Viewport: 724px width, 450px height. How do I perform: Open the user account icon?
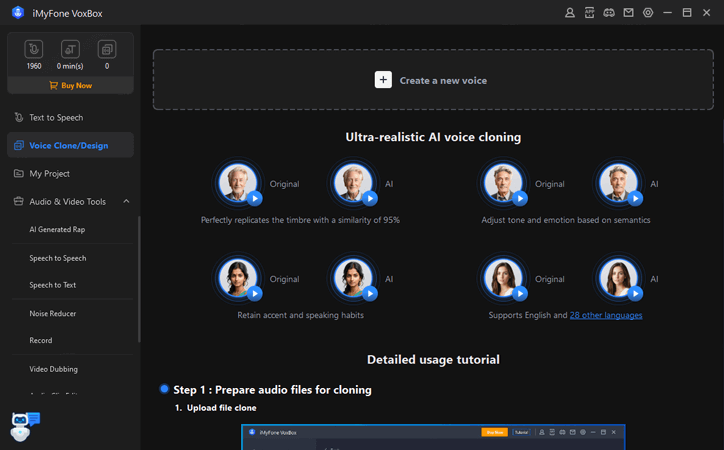[x=570, y=13]
